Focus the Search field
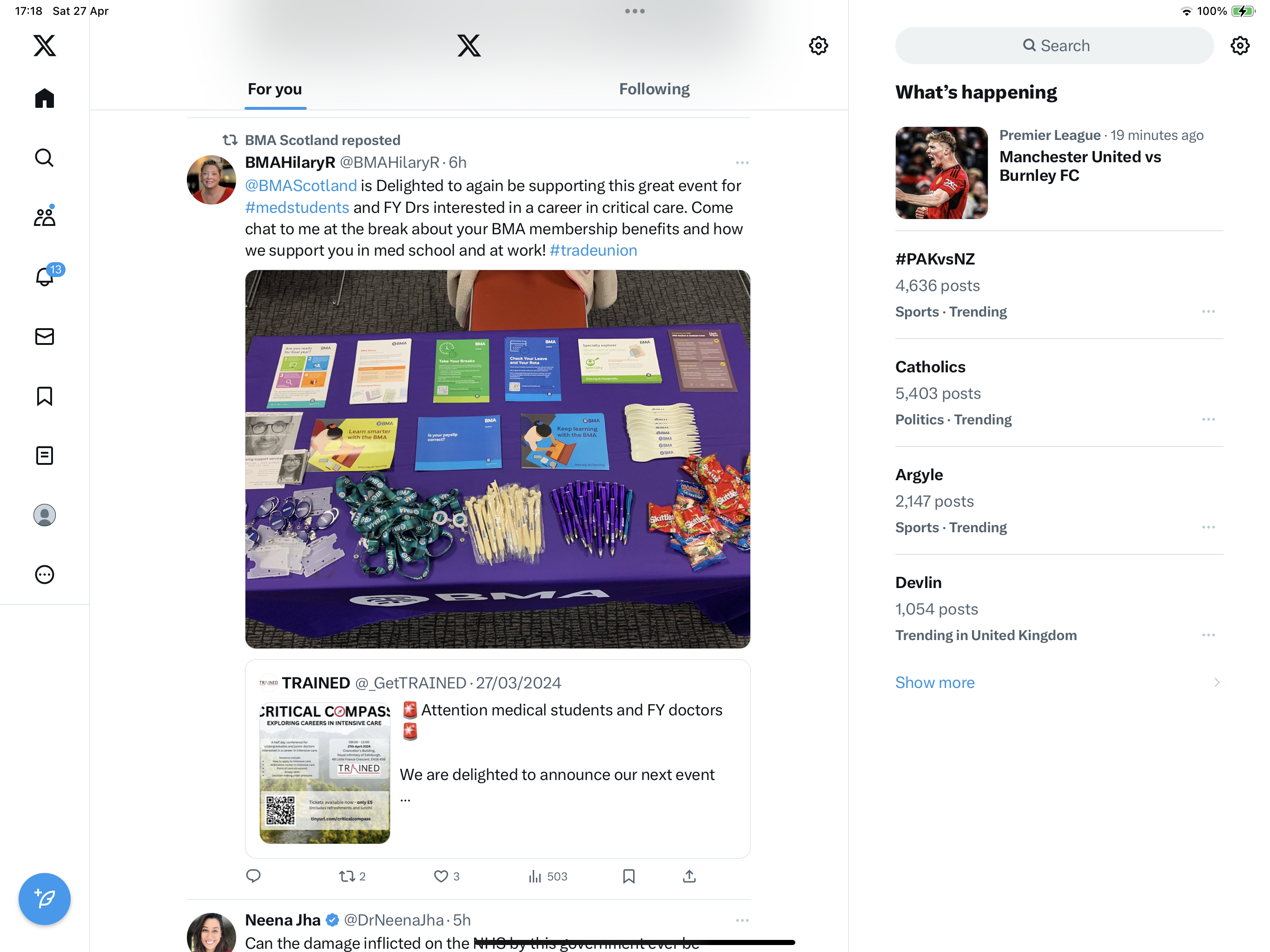The image size is (1270, 952). coord(1054,46)
